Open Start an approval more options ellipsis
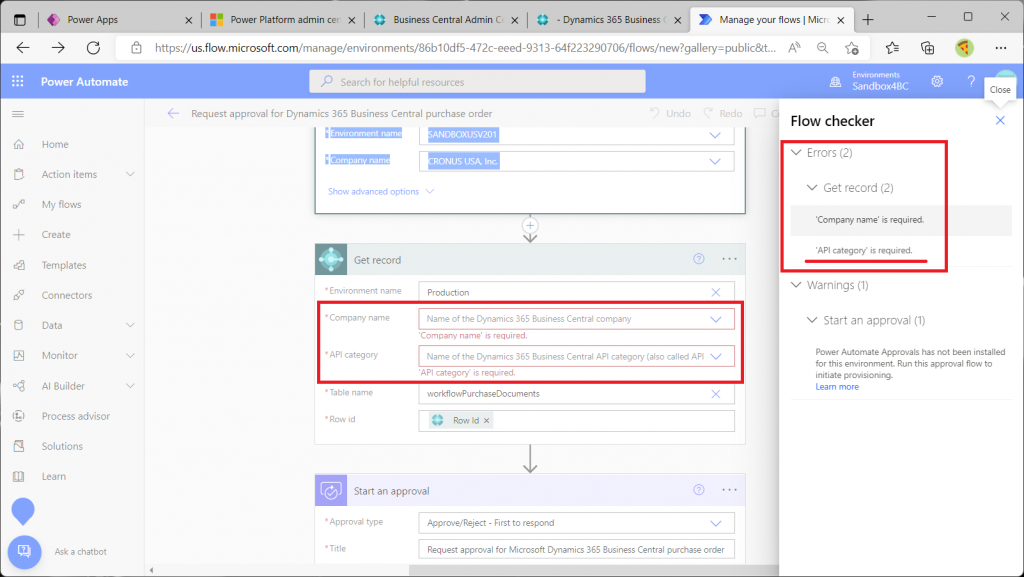 coord(729,490)
